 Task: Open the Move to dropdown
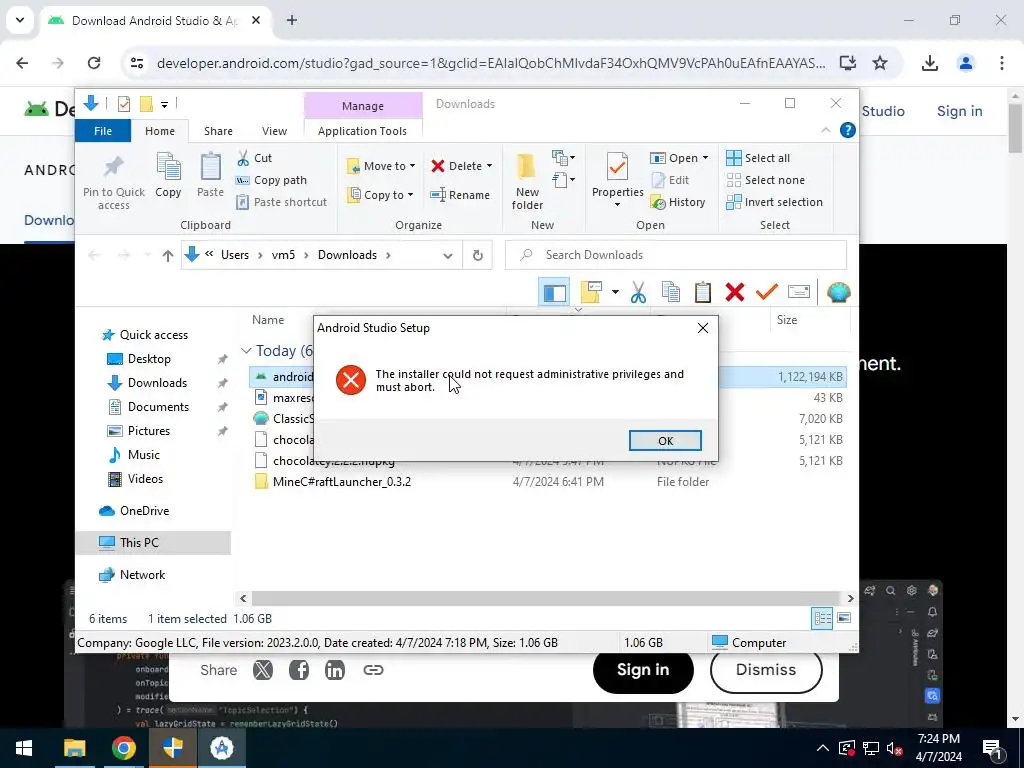(381, 166)
